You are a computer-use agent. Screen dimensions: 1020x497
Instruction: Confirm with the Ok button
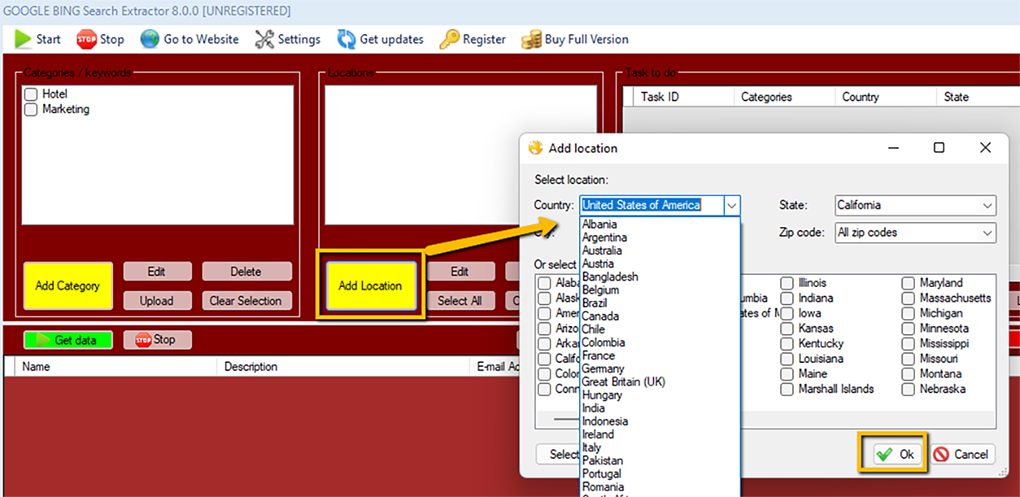click(x=896, y=454)
